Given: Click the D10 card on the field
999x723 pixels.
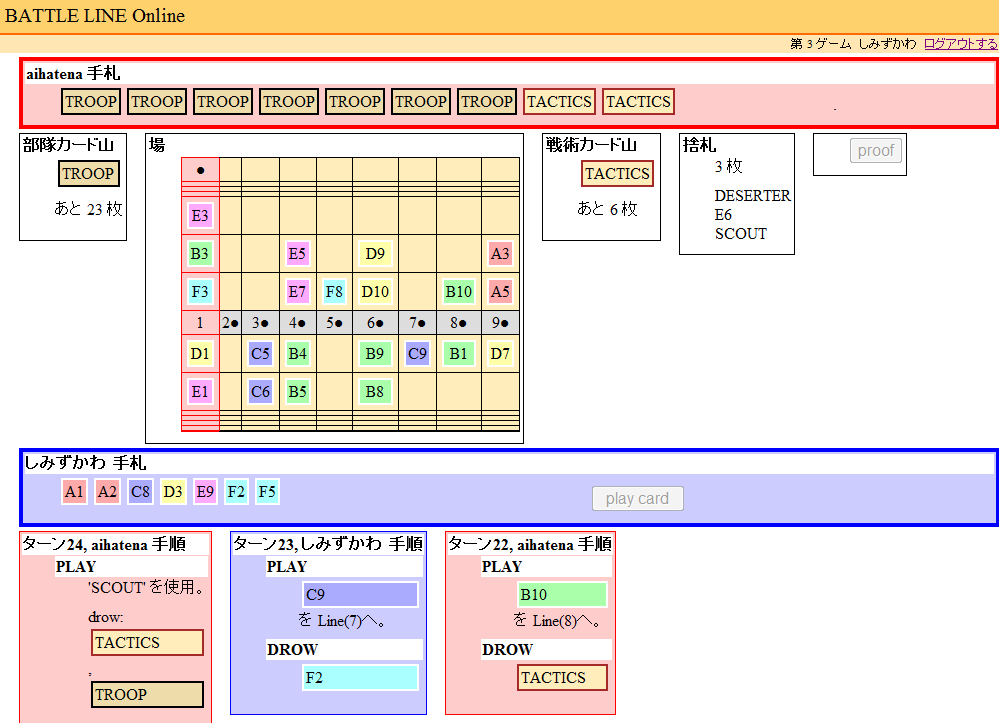Looking at the screenshot, I should [x=375, y=292].
